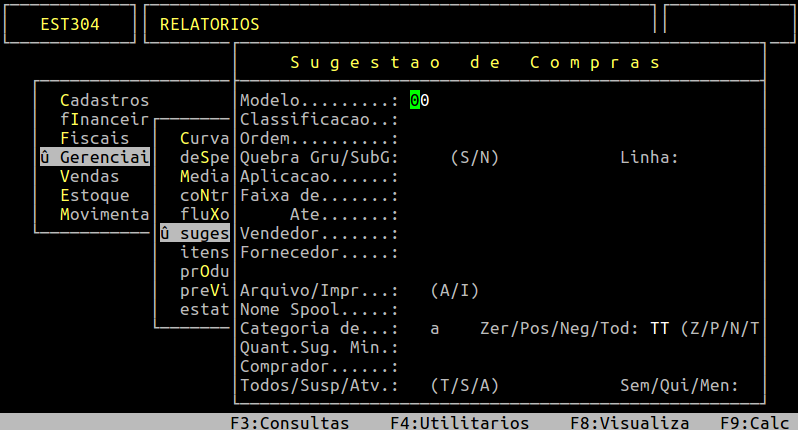
Task: Open F9:Calc in the bottom bar
Action: (755, 422)
